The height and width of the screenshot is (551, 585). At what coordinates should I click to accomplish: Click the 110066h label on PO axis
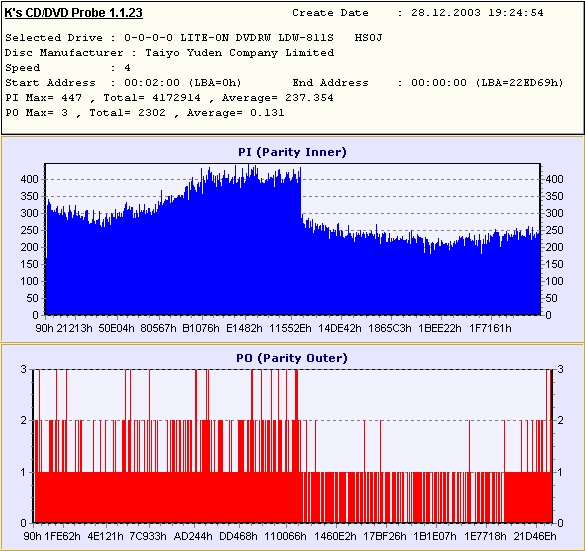[x=285, y=536]
